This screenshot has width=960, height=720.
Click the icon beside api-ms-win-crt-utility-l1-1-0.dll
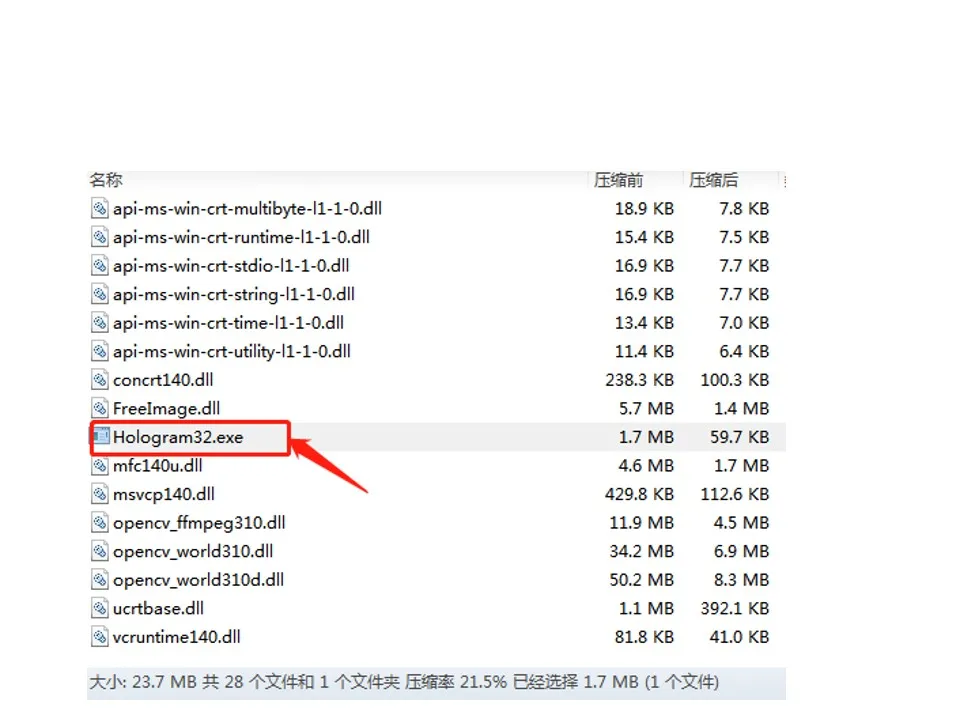(100, 351)
